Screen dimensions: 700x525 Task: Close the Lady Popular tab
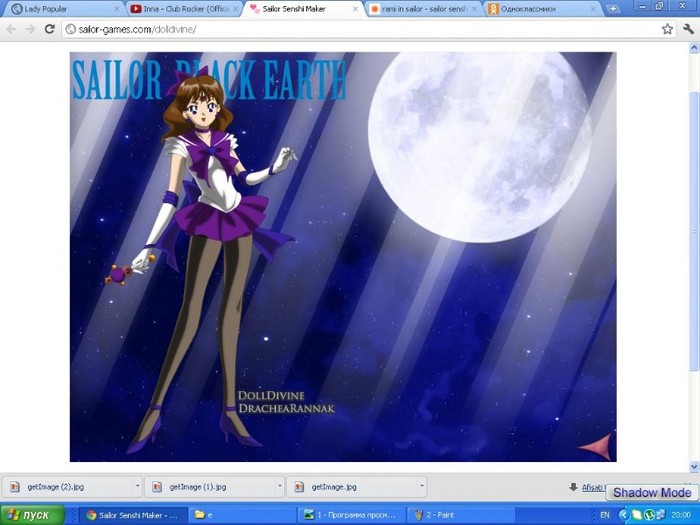click(117, 8)
